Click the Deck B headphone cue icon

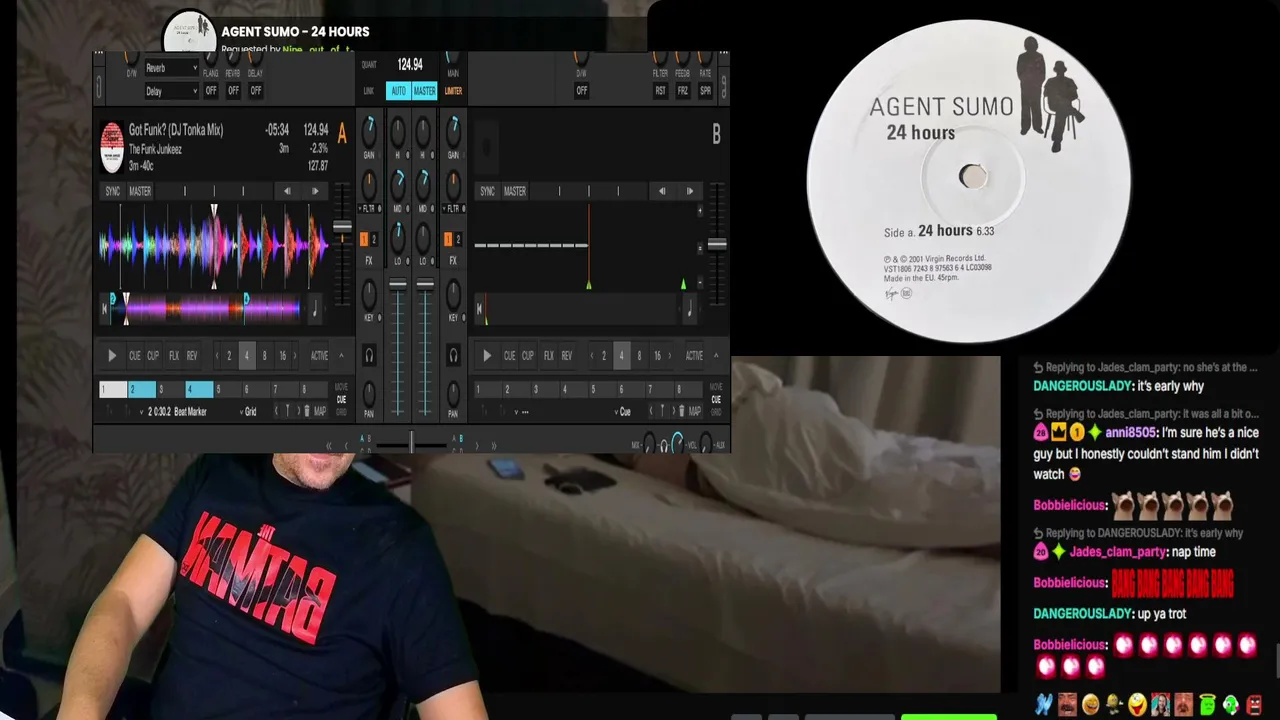pos(453,355)
